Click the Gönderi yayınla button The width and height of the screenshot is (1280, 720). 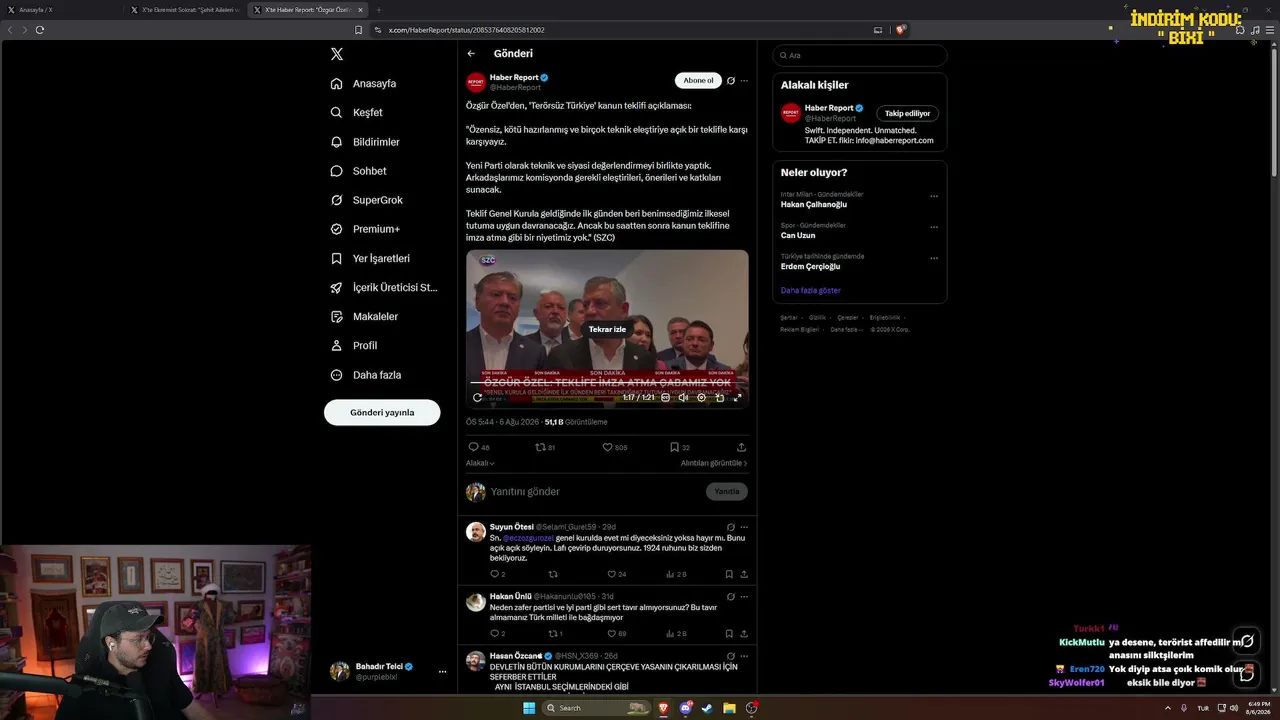(x=382, y=412)
